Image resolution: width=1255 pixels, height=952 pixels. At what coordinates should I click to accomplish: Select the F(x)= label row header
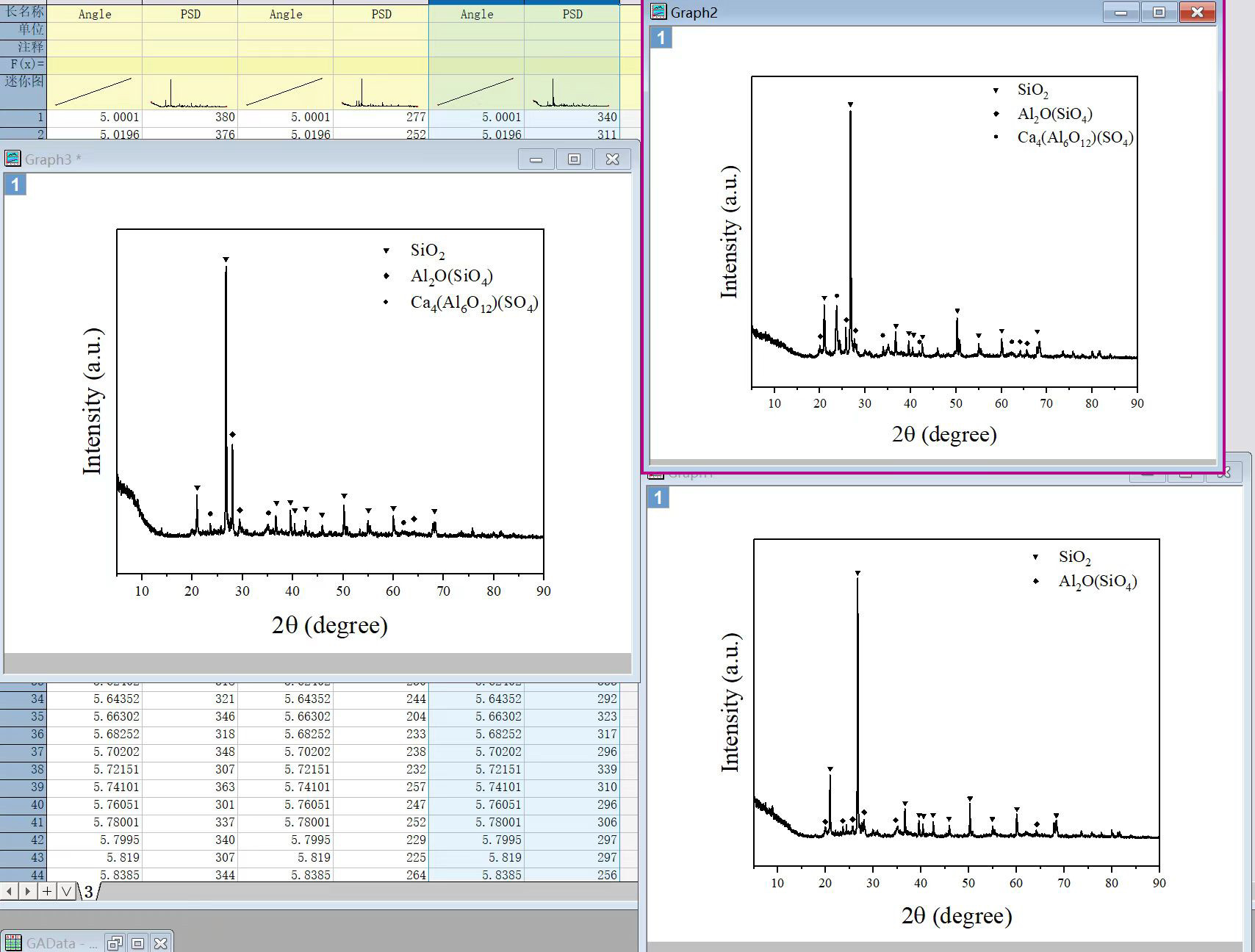pyautogui.click(x=24, y=65)
